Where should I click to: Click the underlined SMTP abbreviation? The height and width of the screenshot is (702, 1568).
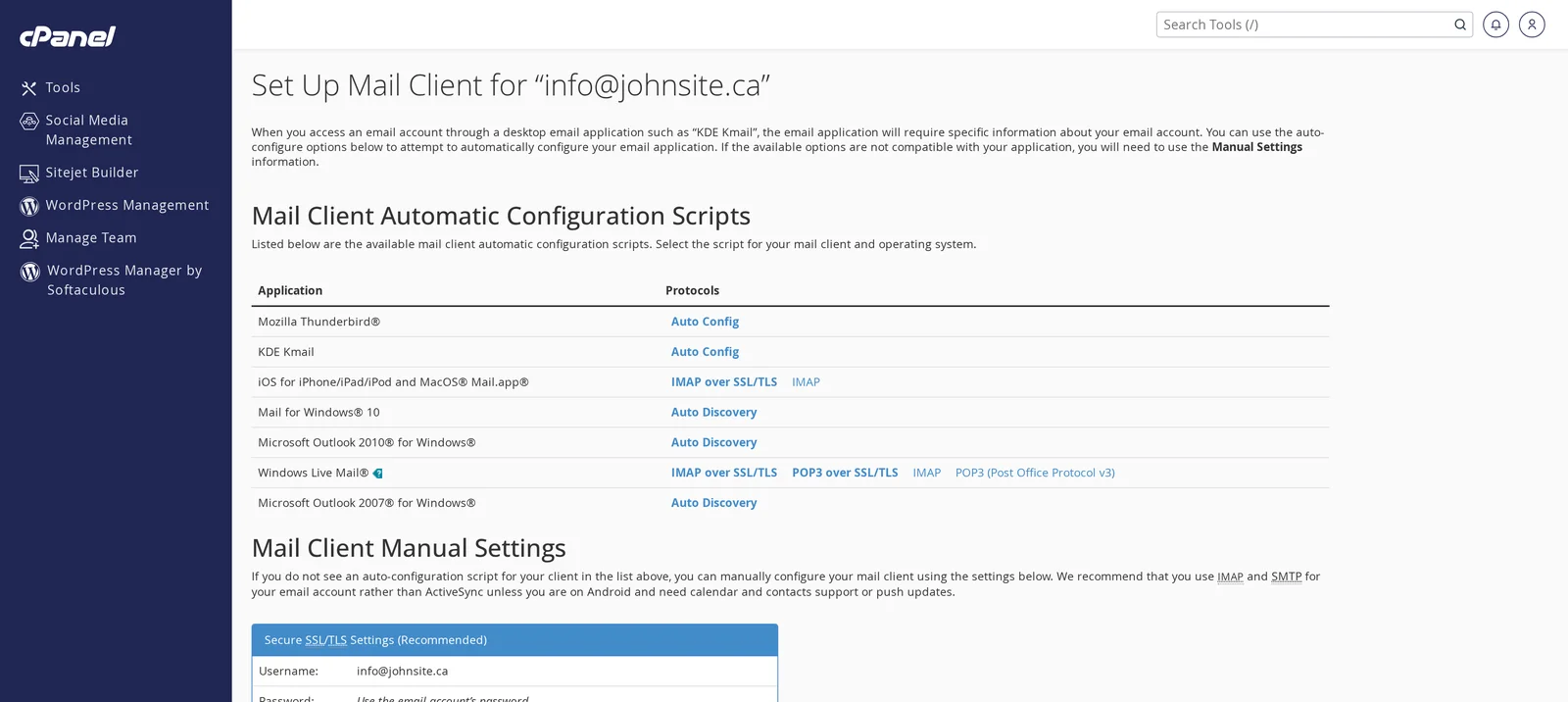click(1286, 577)
